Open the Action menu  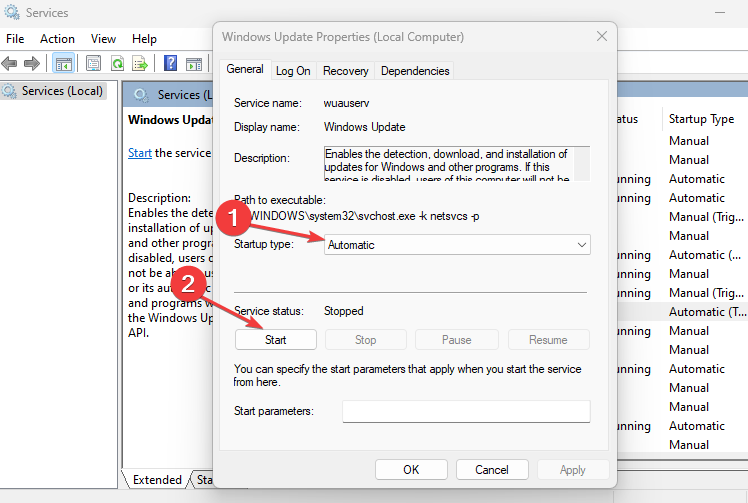coord(57,39)
